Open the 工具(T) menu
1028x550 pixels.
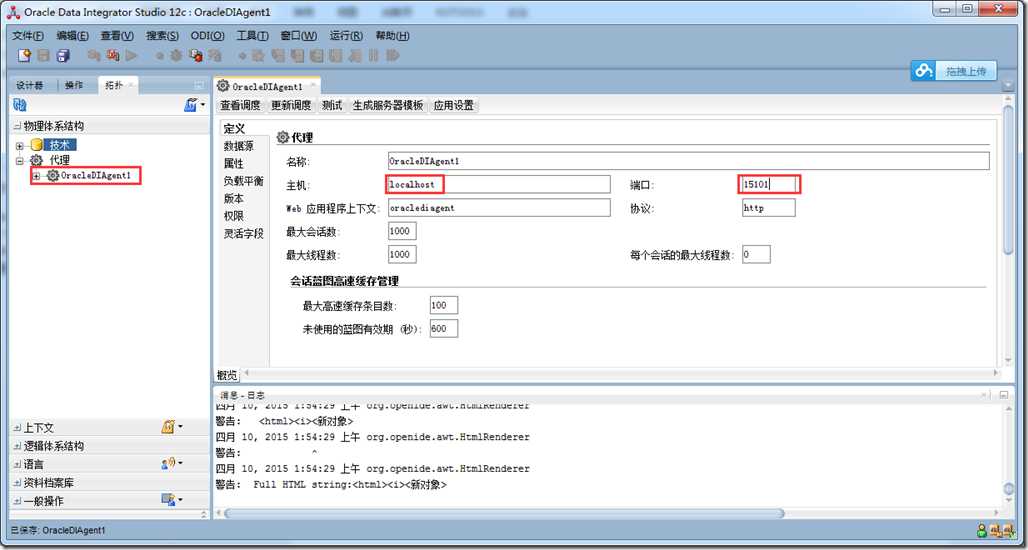pyautogui.click(x=252, y=36)
